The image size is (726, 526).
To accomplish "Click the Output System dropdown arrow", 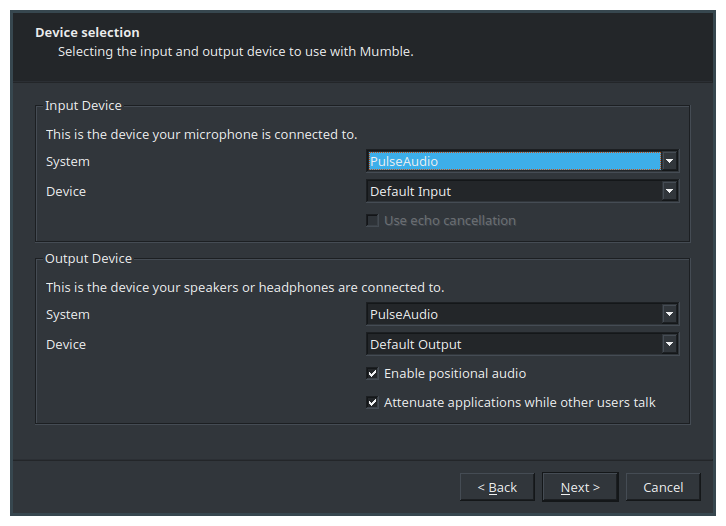I will [x=670, y=314].
